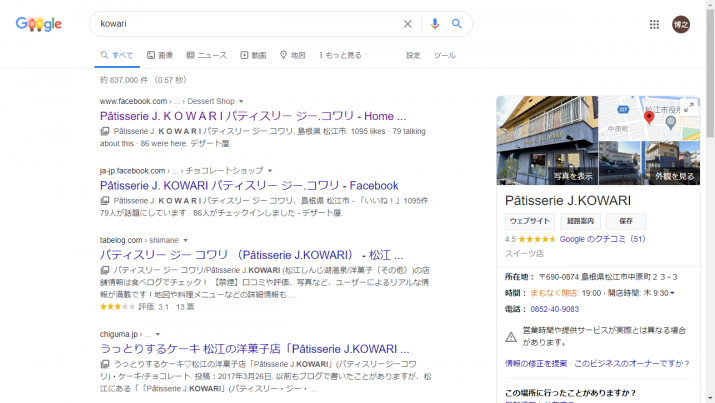715x403 pixels.
Task: Open the Google account avatar menu
Action: point(681,24)
